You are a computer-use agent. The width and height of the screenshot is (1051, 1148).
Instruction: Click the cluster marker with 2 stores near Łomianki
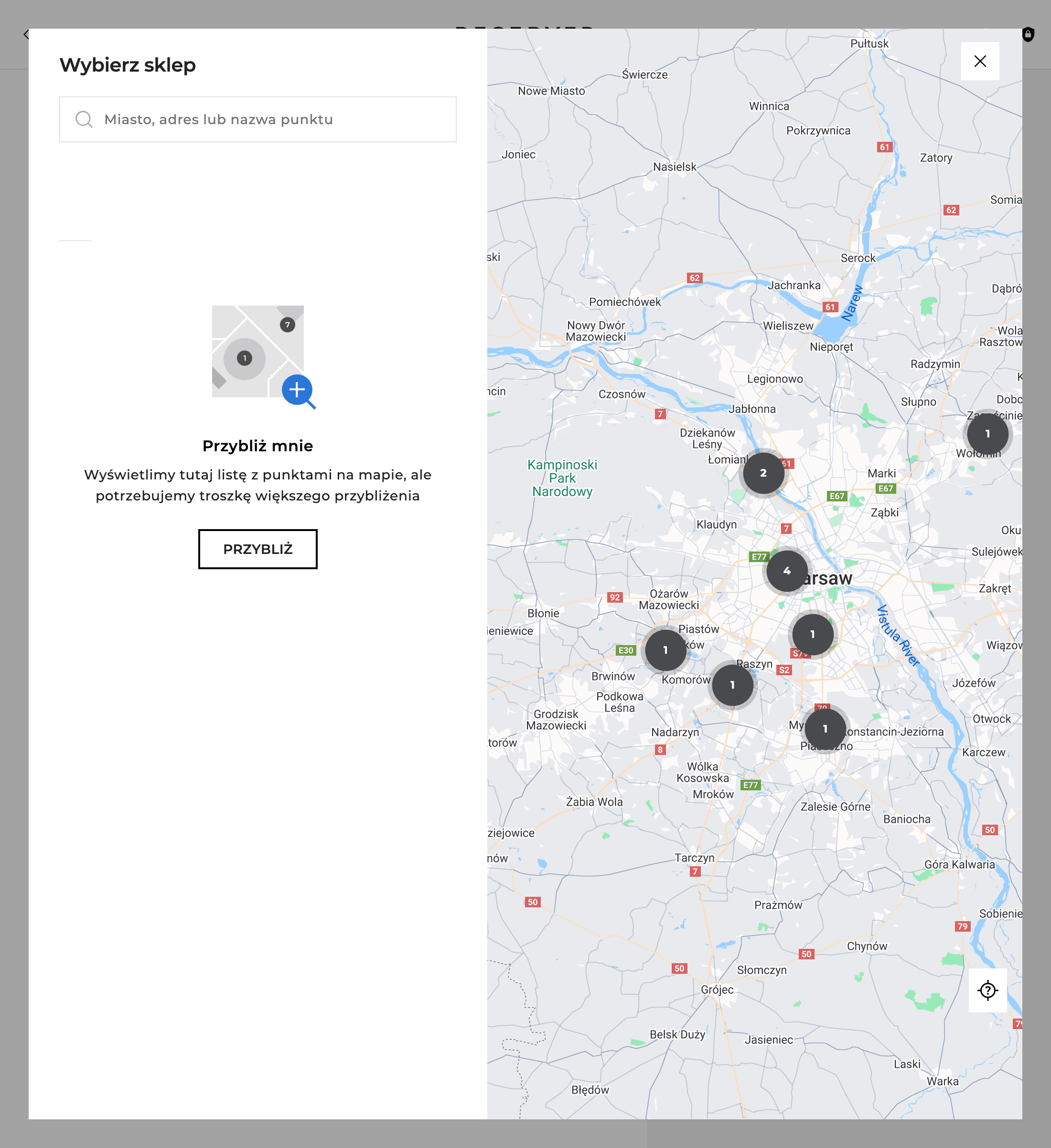pyautogui.click(x=763, y=473)
